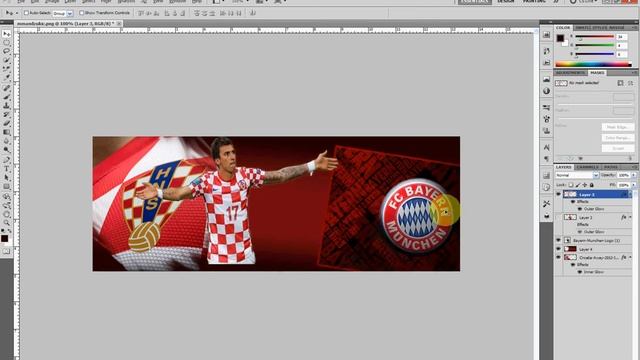This screenshot has width=640, height=360.
Task: Open the Normal blend mode dropdown
Action: (577, 175)
